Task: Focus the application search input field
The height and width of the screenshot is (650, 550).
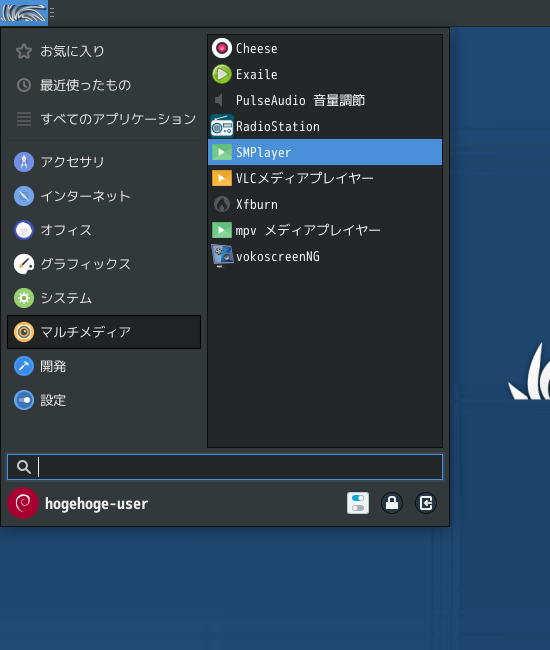Action: click(x=225, y=467)
